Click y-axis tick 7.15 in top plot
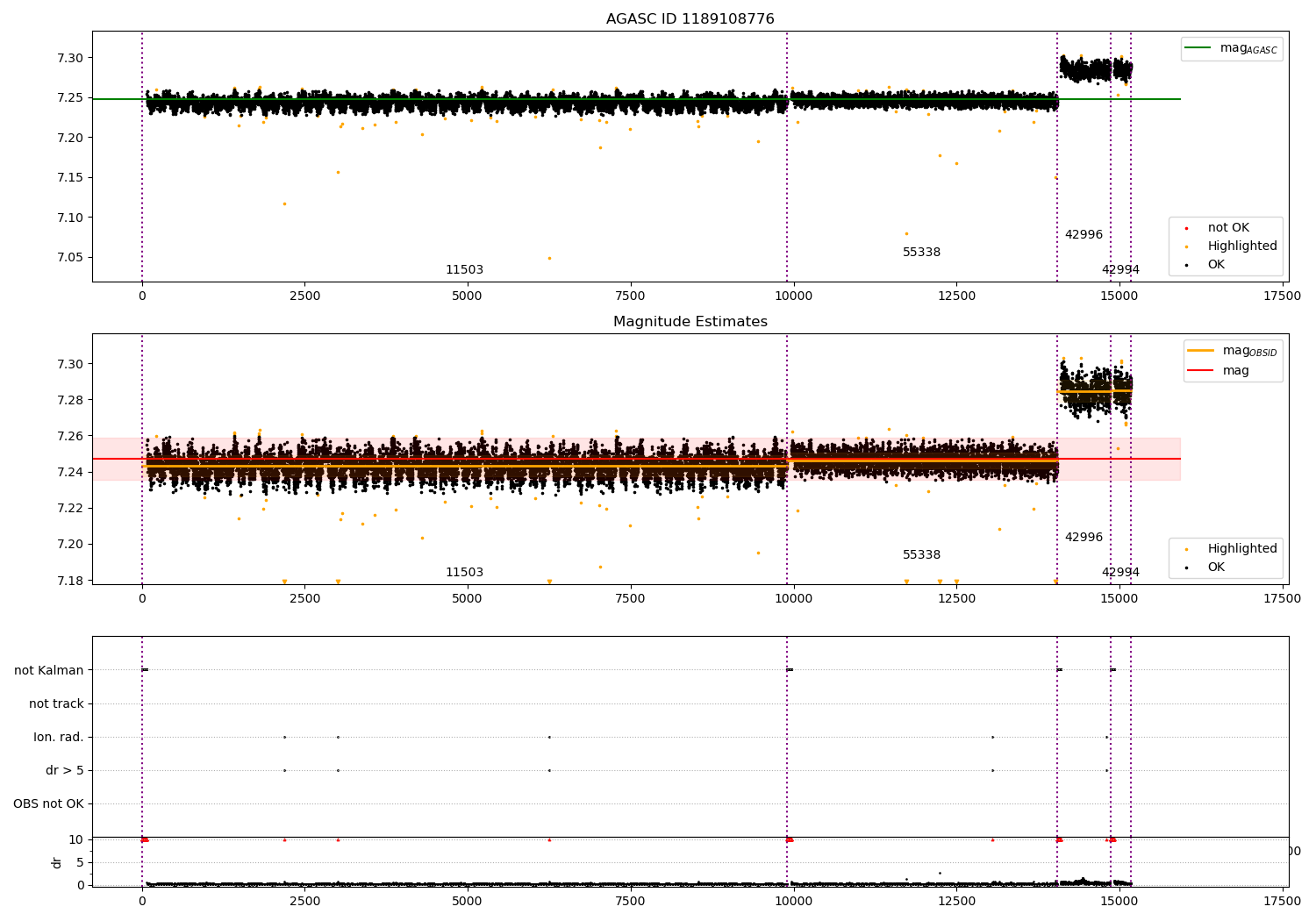This screenshot has width=1316, height=921. (70, 178)
